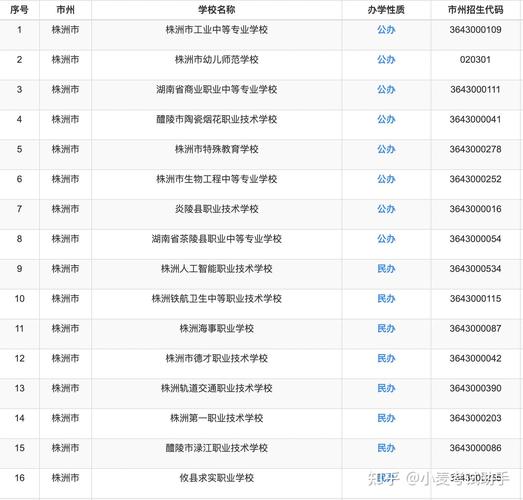Select school name 湖南省茶陵县职业中等专业学校
The width and height of the screenshot is (523, 500).
[217, 239]
